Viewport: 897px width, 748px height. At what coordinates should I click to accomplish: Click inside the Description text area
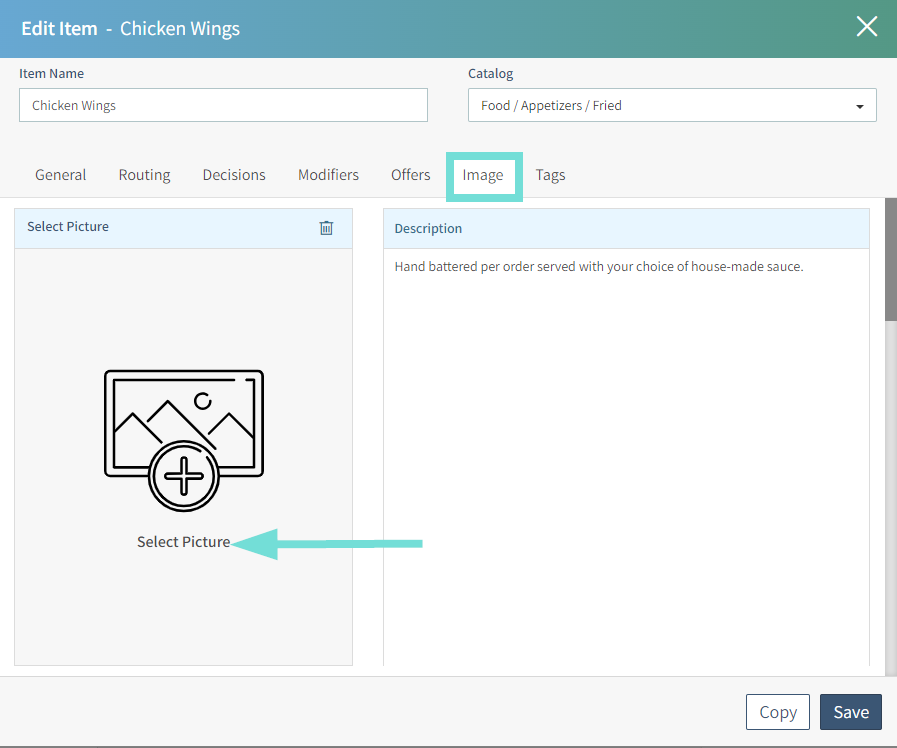click(x=626, y=450)
